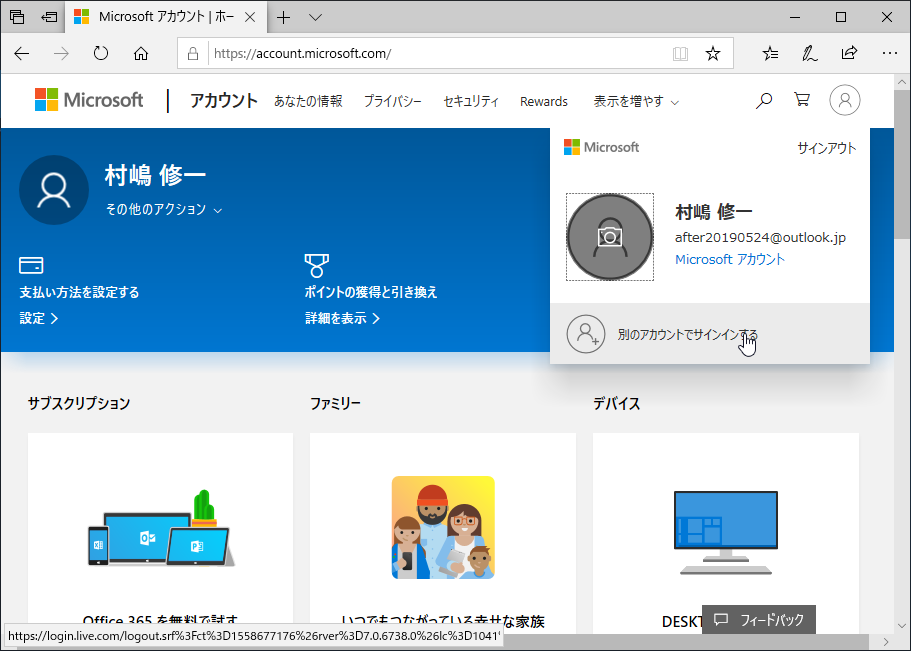
Task: Click the デバイス section heading
Action: coord(616,403)
